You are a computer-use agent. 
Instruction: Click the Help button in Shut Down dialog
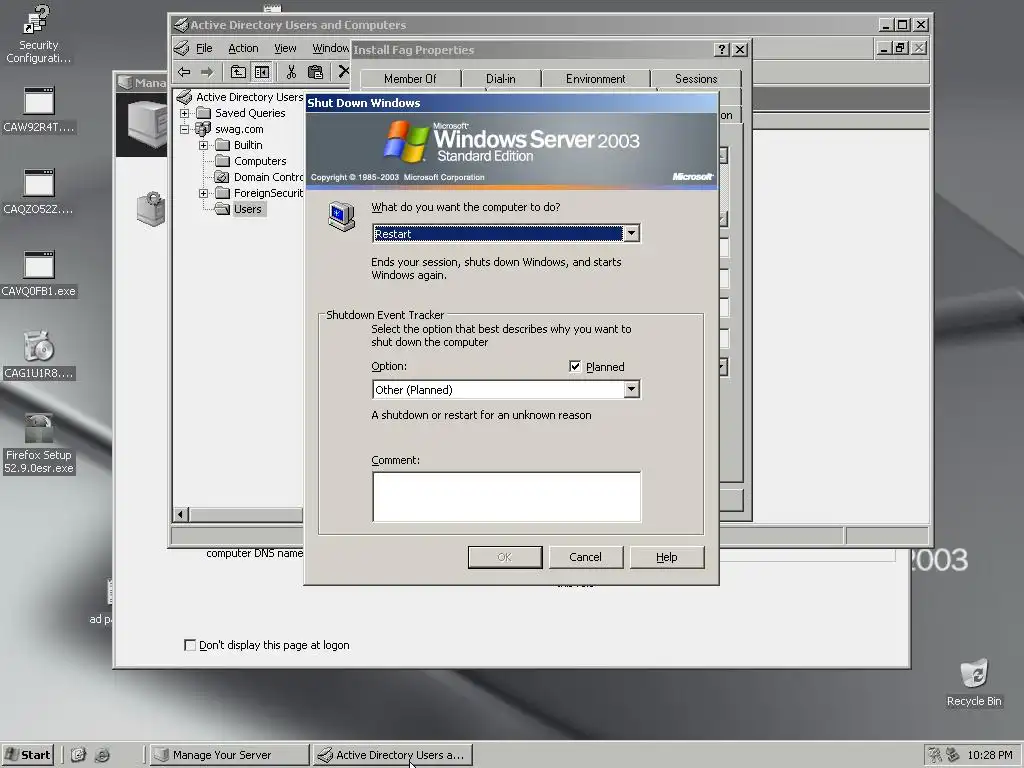(x=667, y=557)
